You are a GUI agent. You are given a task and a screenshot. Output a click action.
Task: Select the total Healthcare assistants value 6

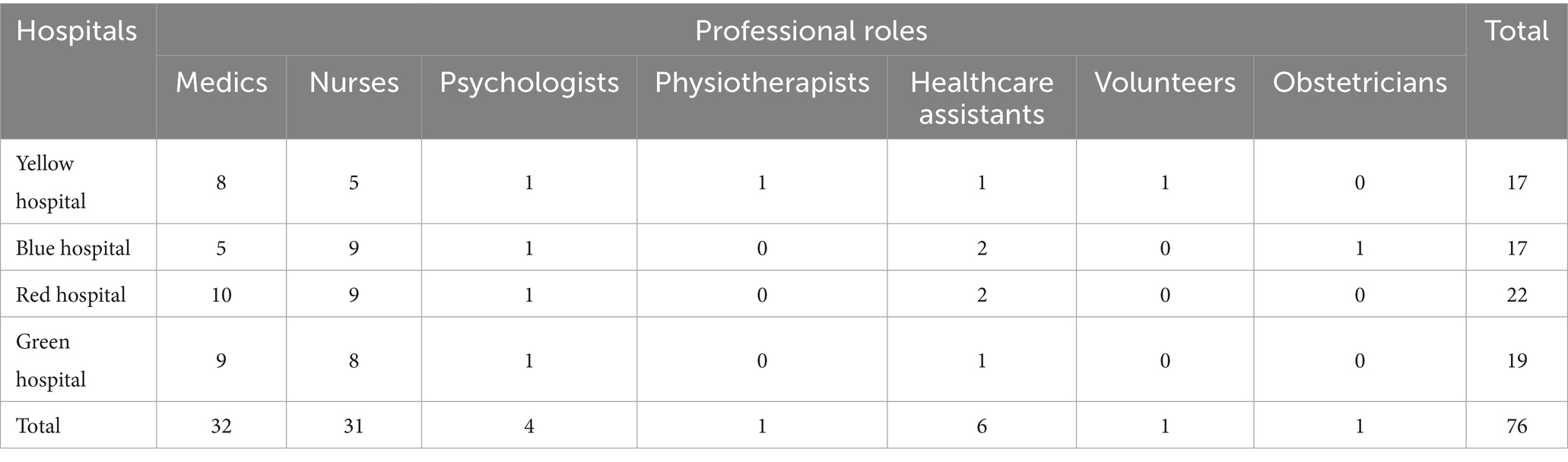click(x=982, y=426)
